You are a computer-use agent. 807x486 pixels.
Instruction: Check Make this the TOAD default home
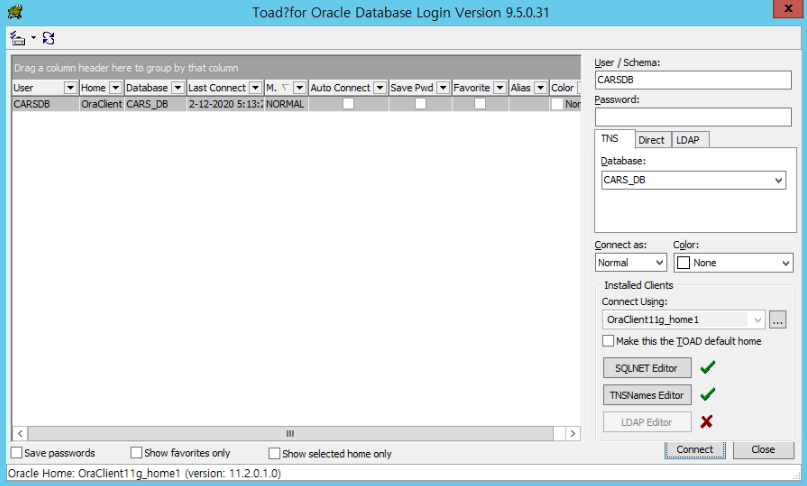608,341
